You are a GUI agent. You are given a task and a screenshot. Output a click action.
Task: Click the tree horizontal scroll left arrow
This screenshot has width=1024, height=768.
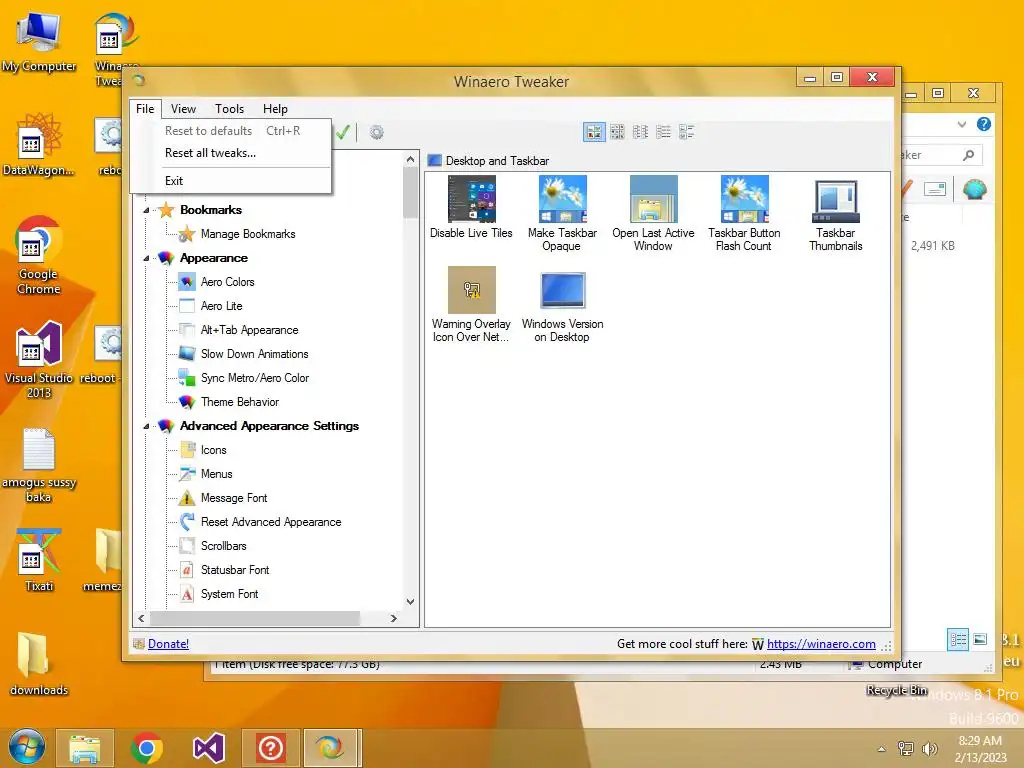tap(141, 618)
